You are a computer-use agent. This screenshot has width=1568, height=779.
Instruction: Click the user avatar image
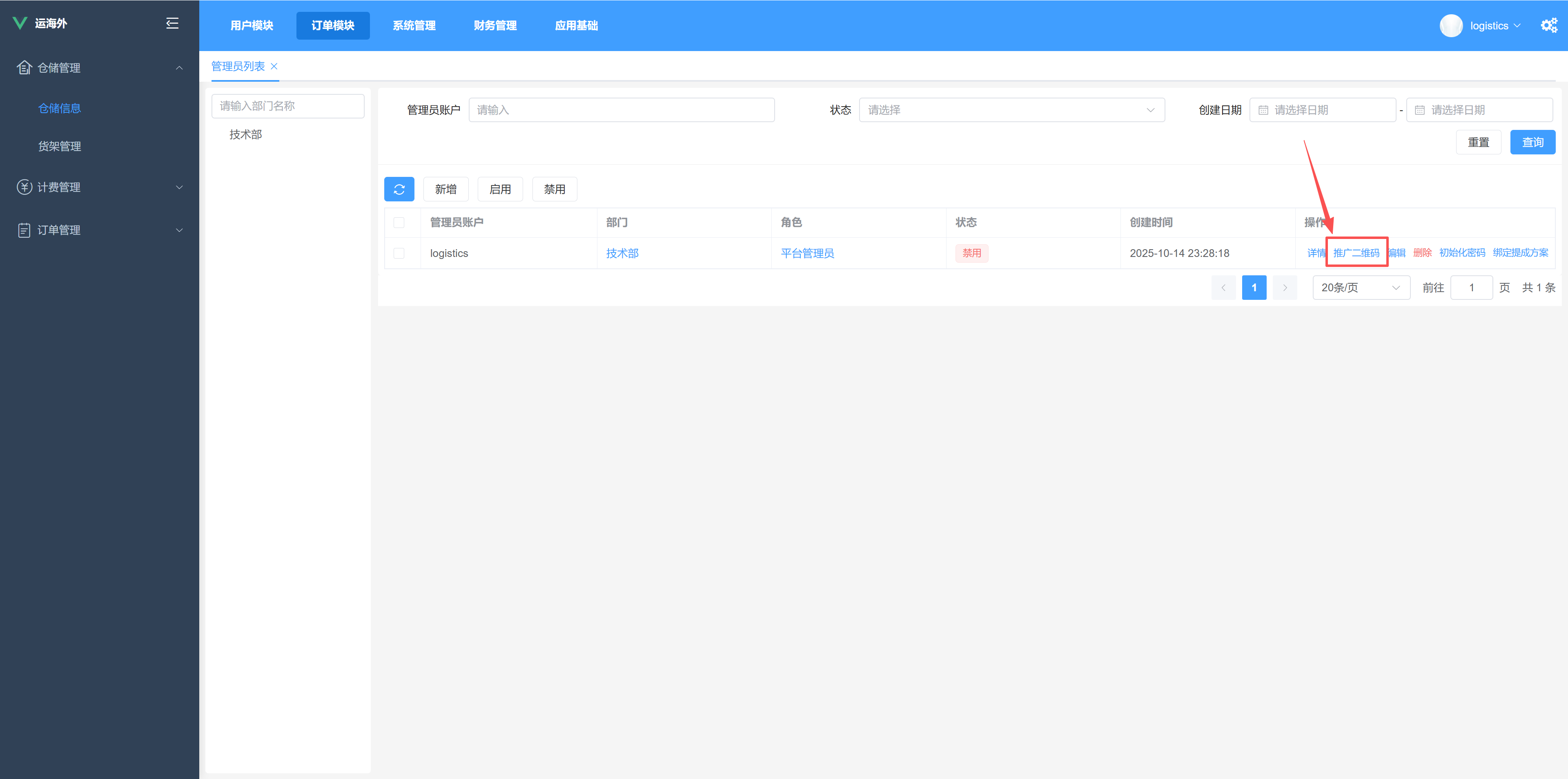[1450, 26]
